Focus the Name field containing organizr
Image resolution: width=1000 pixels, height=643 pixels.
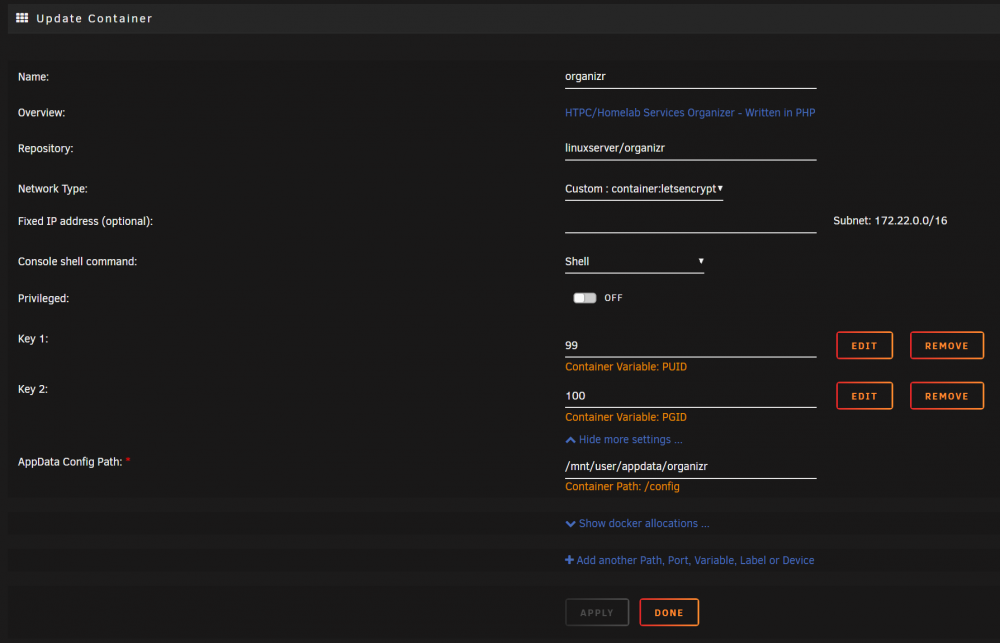(x=690, y=77)
